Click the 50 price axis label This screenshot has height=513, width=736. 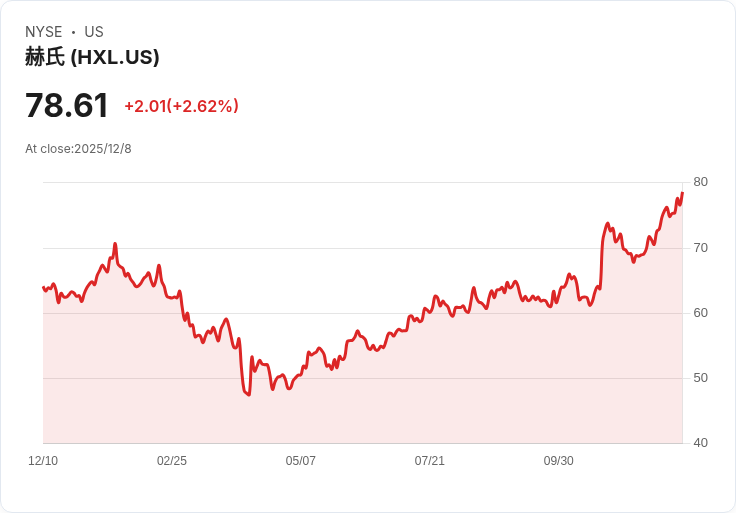pos(700,378)
